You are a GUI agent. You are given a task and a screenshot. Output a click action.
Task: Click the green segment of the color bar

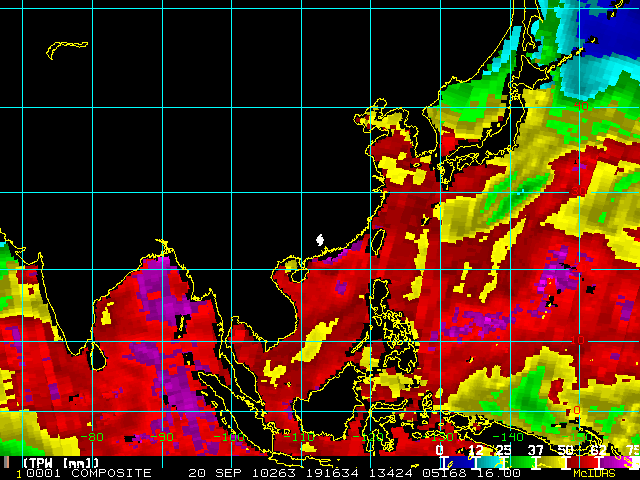click(520, 462)
